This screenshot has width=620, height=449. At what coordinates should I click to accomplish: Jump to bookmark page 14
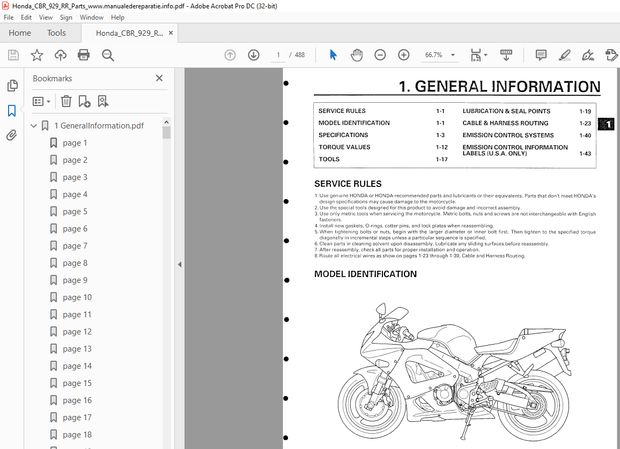point(77,366)
